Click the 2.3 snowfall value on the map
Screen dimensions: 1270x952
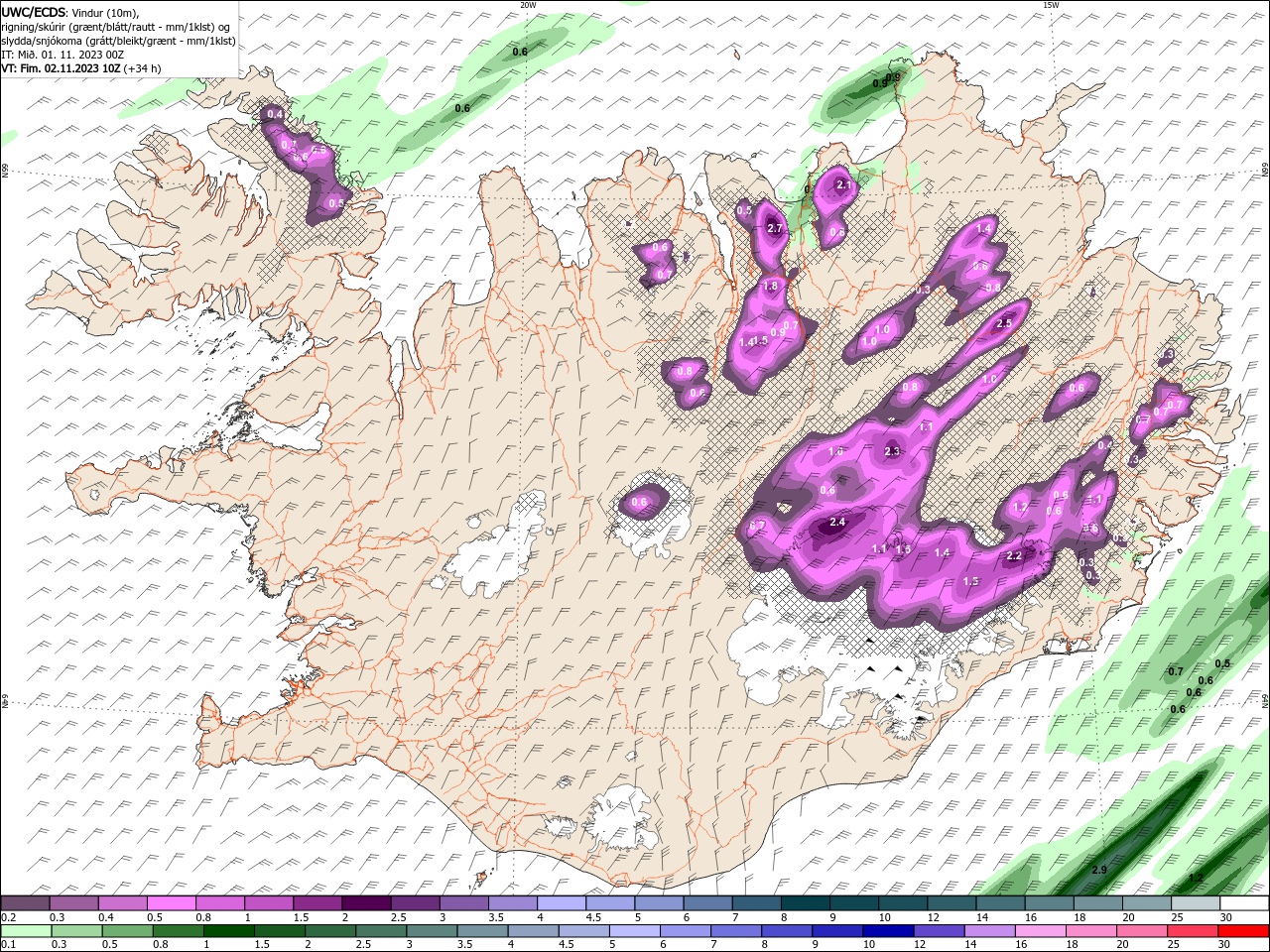point(892,451)
